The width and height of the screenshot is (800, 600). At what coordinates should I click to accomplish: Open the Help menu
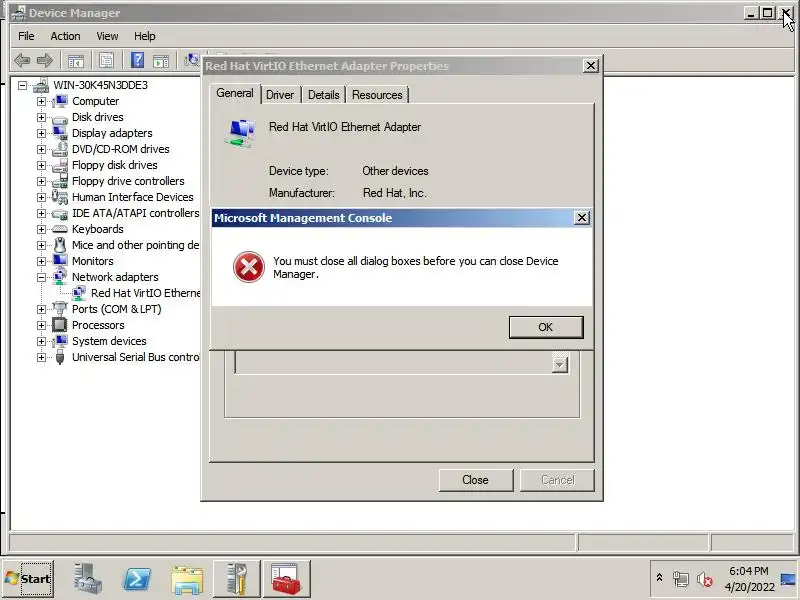pos(145,36)
